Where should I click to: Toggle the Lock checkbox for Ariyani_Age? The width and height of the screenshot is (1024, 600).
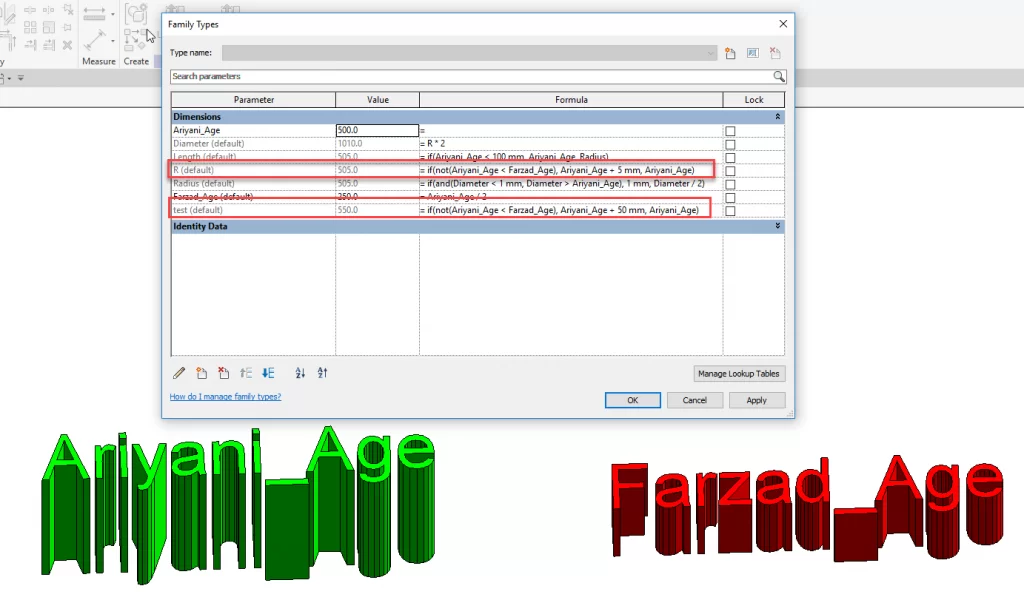pos(730,131)
